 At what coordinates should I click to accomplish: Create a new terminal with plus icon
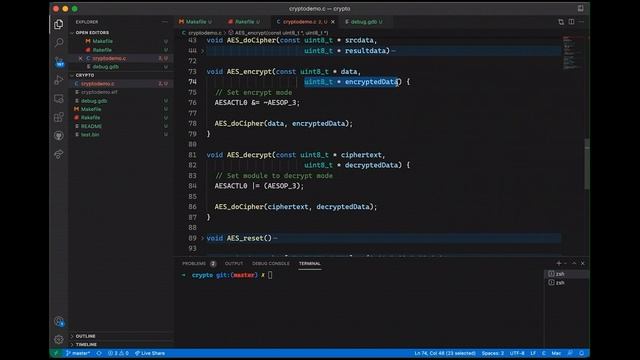pos(559,264)
